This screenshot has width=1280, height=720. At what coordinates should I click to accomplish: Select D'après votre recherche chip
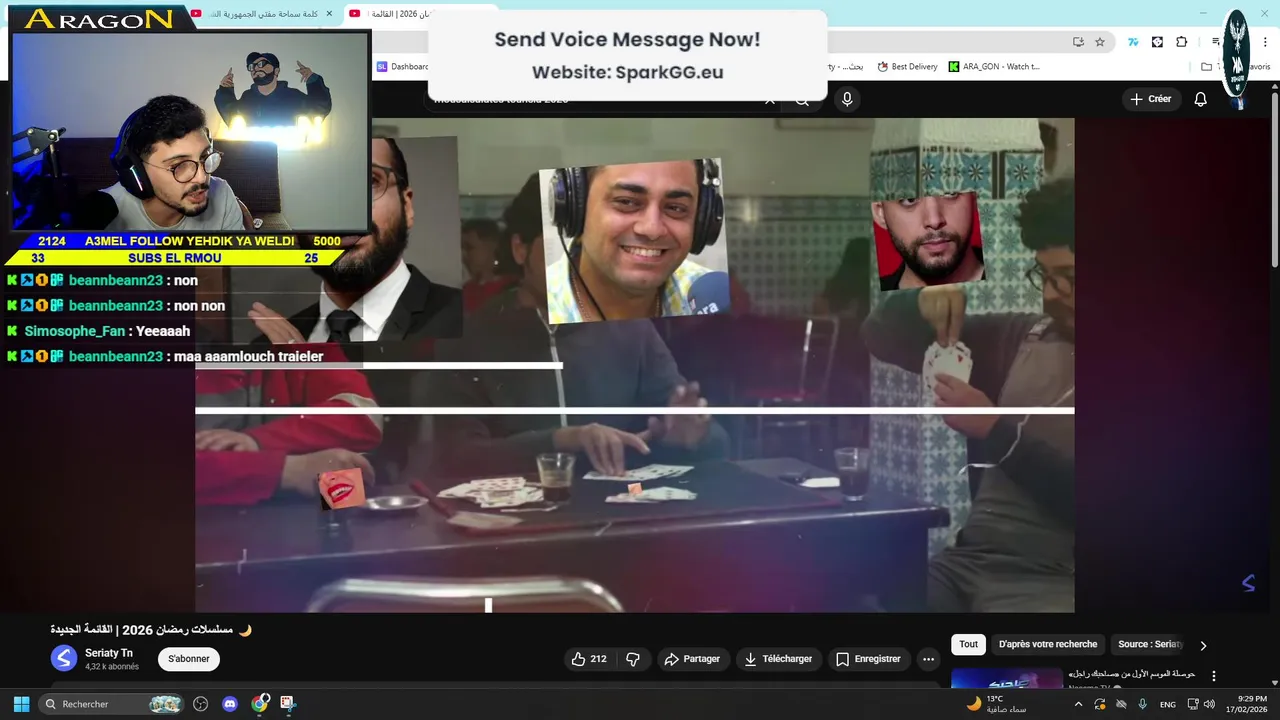[x=1048, y=645]
